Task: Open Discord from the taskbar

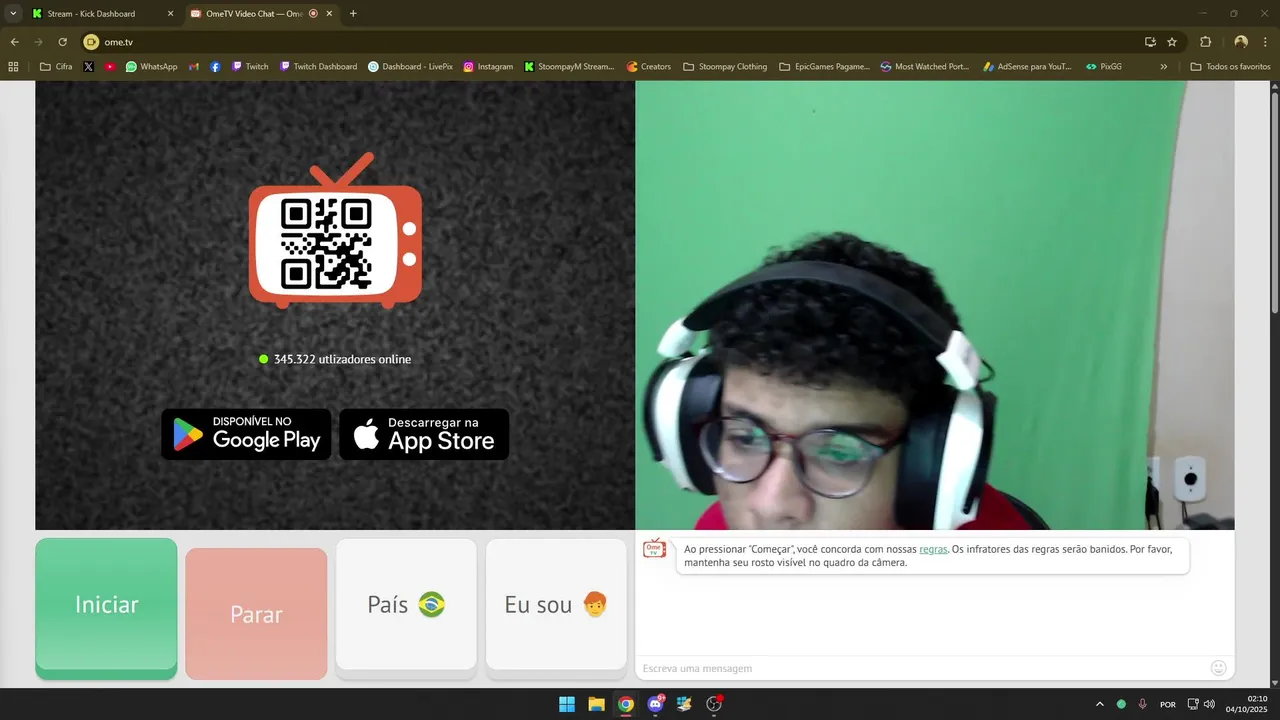Action: pos(655,704)
